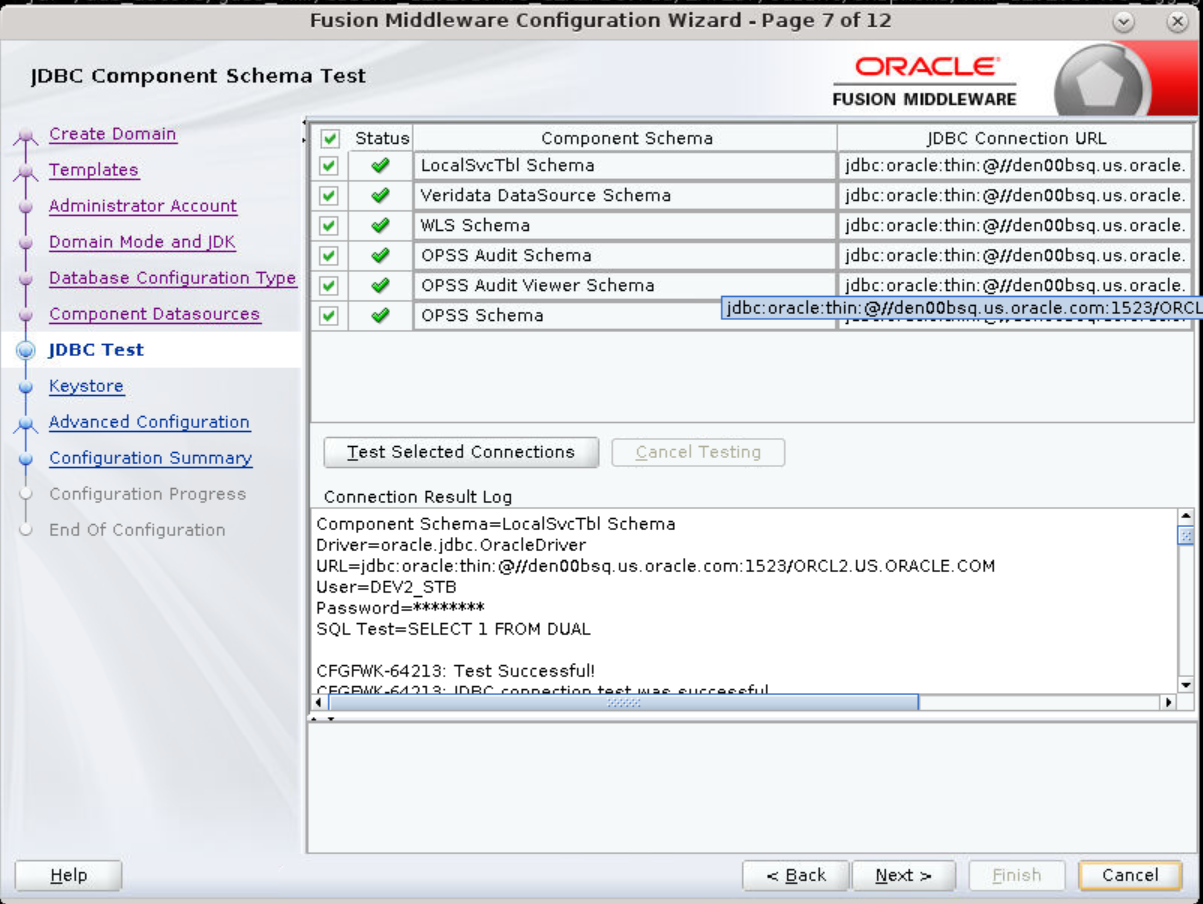Click the Create Domain step node icon
Image resolution: width=1203 pixels, height=904 pixels.
click(26, 137)
